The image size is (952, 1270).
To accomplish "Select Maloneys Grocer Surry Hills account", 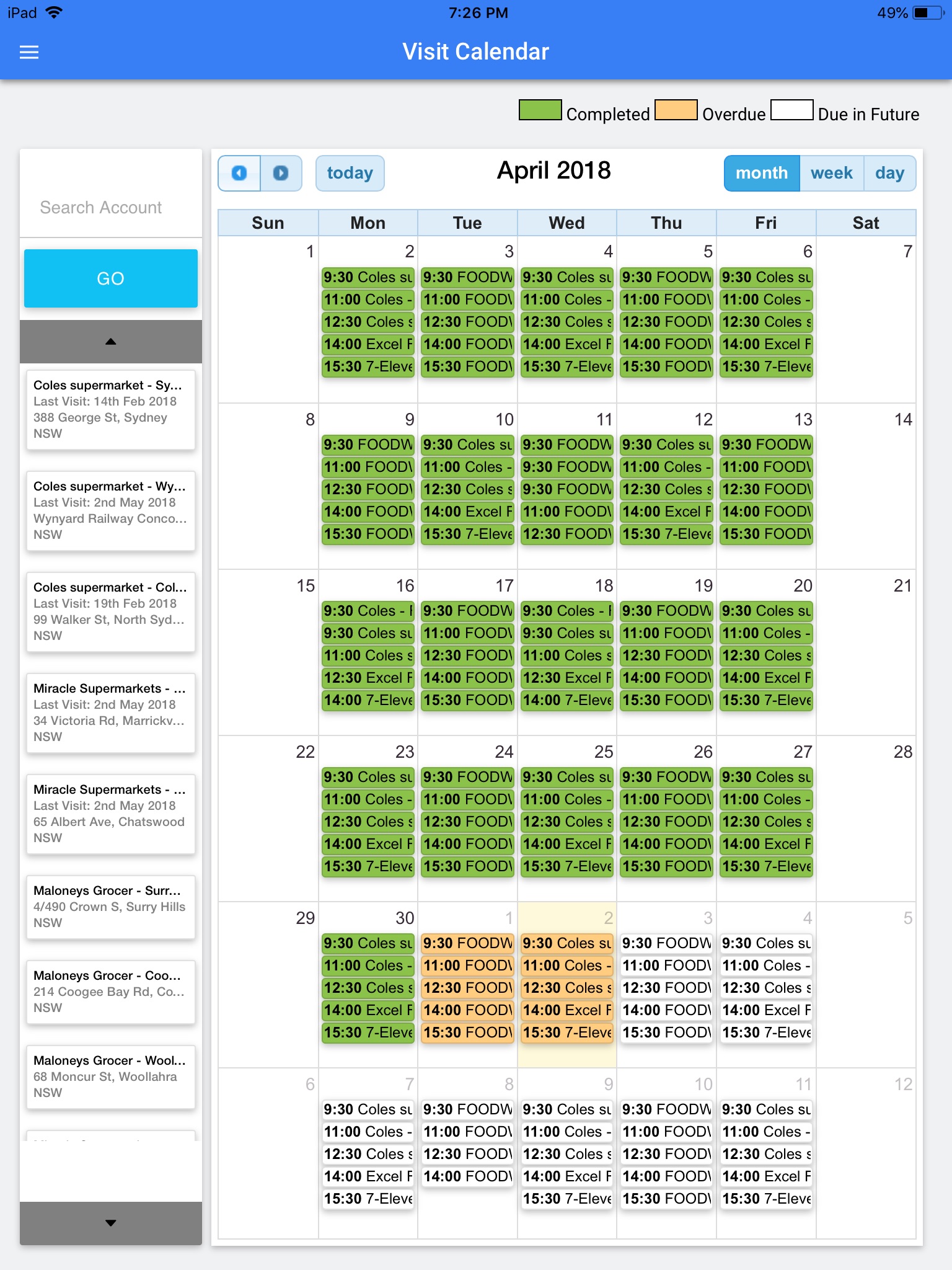I will tap(111, 907).
